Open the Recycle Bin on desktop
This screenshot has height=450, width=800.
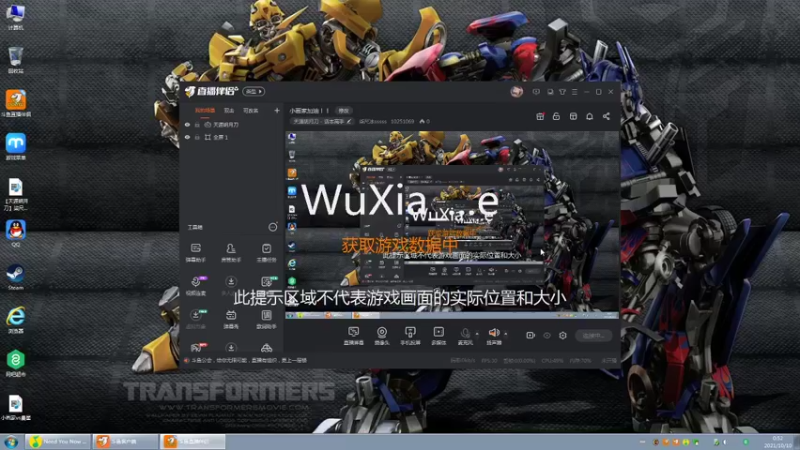15,60
